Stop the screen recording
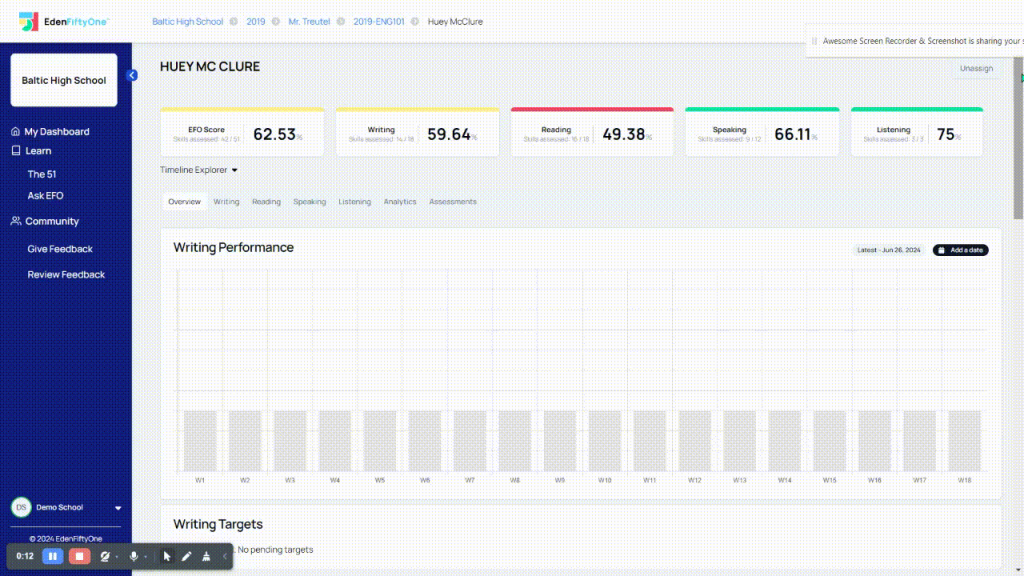The width and height of the screenshot is (1024, 576). (x=80, y=556)
